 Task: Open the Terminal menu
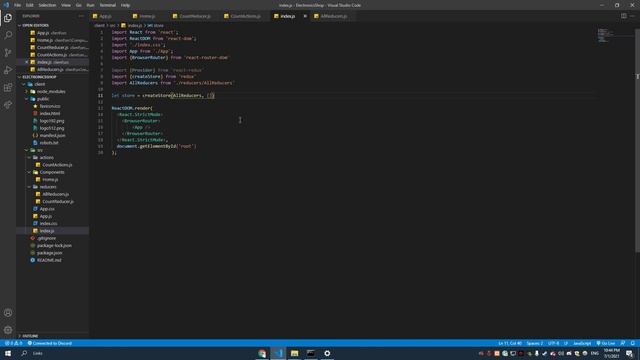tap(108, 5)
